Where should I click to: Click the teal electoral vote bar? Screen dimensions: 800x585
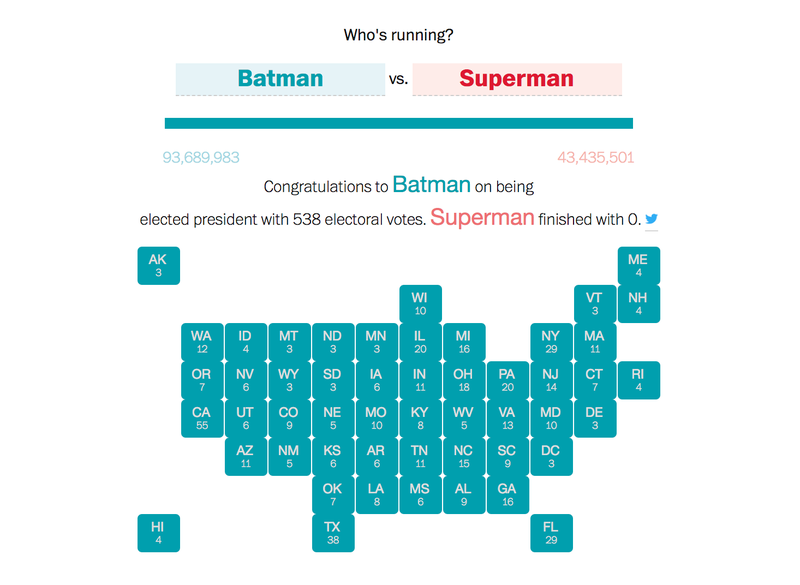398,123
